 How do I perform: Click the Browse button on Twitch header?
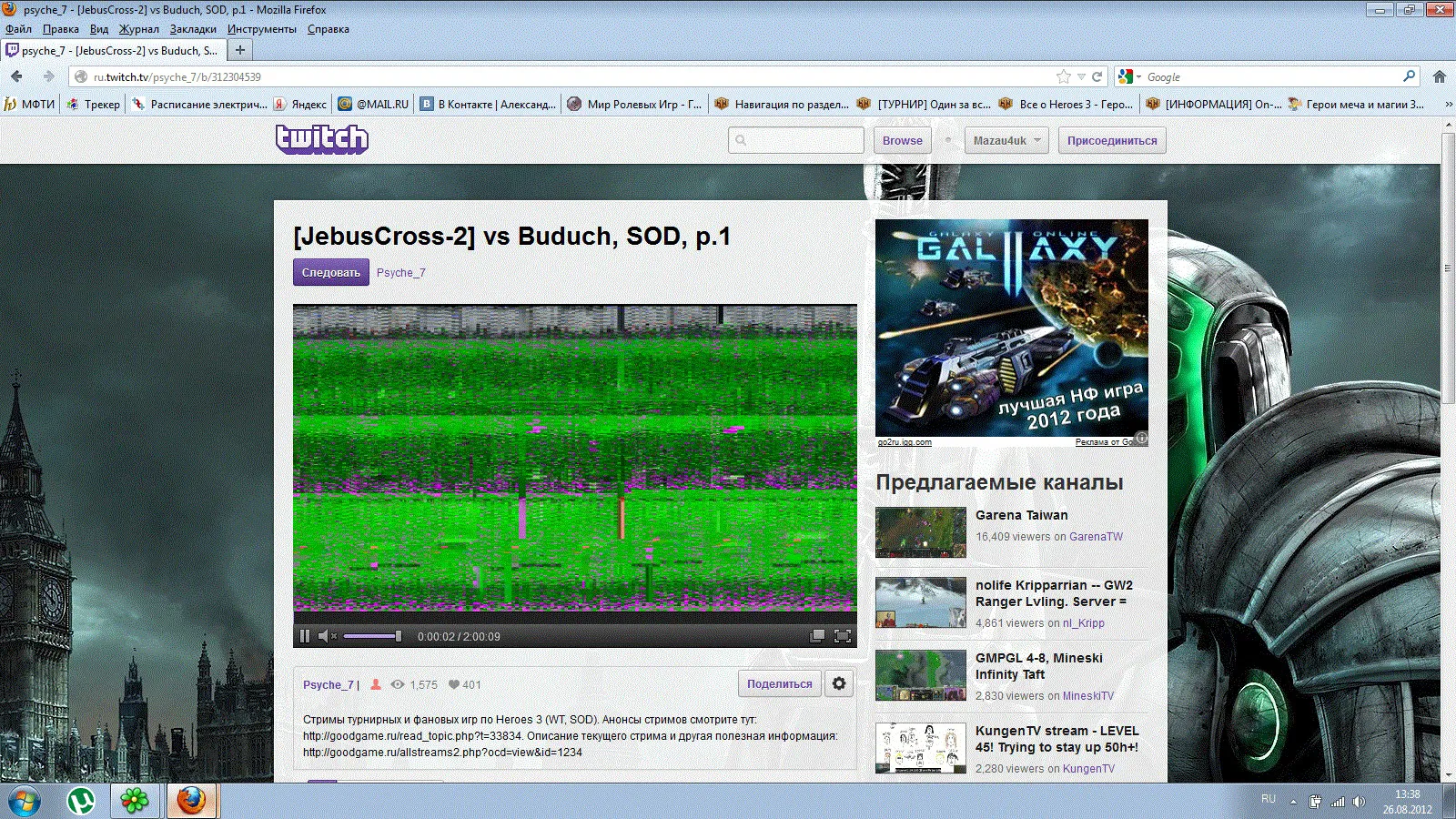pyautogui.click(x=903, y=140)
